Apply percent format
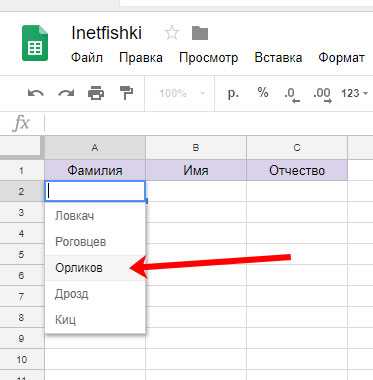This screenshot has height=380, width=373. pyautogui.click(x=263, y=92)
